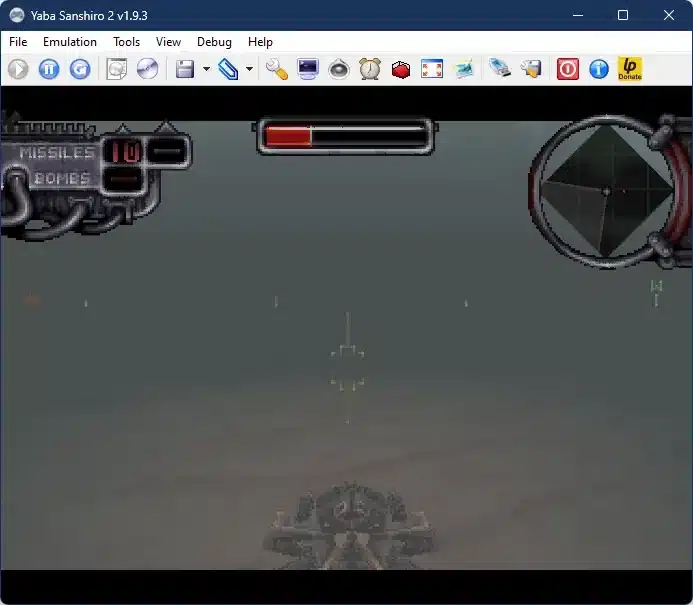Toggle fullscreen with the expand arrows icon
693x605 pixels.
click(x=432, y=69)
